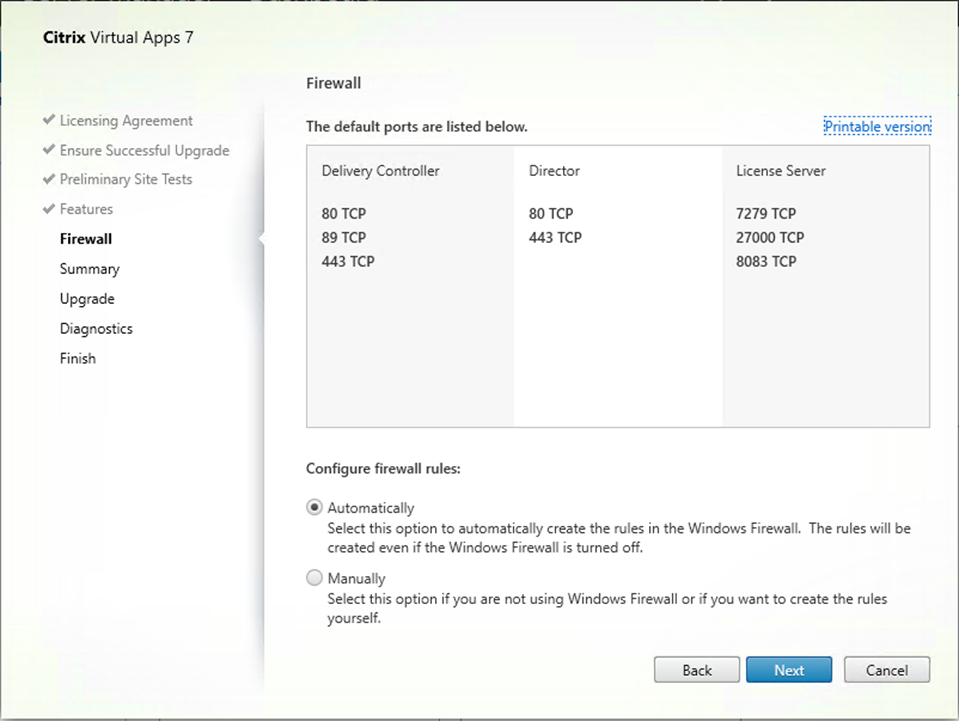Viewport: 959px width, 721px height.
Task: Click the Delivery Controller column heading
Action: click(380, 171)
